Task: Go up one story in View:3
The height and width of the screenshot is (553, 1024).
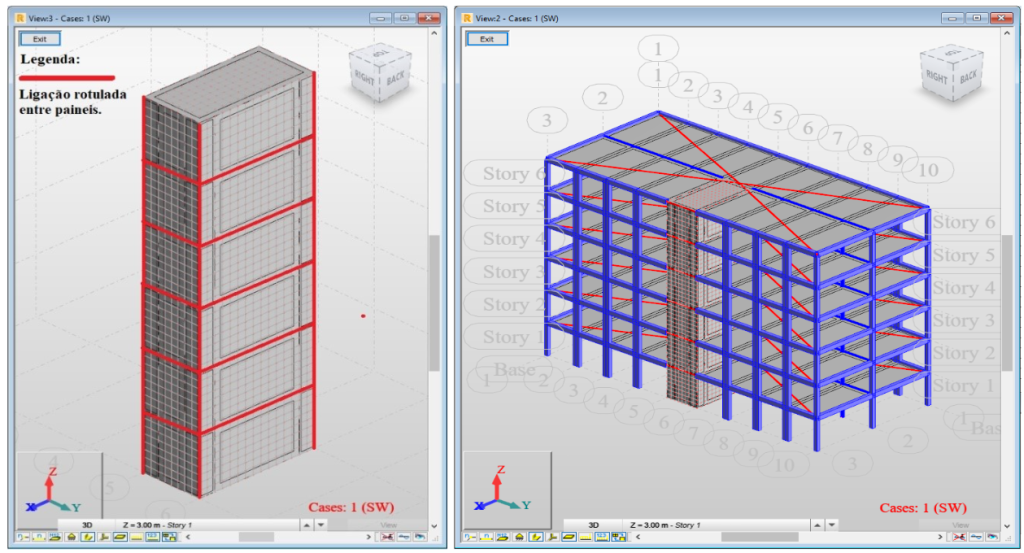Action: [306, 525]
